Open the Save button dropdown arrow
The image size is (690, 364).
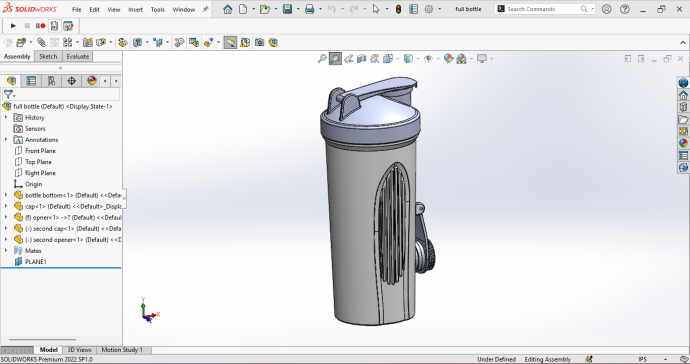pyautogui.click(x=298, y=9)
